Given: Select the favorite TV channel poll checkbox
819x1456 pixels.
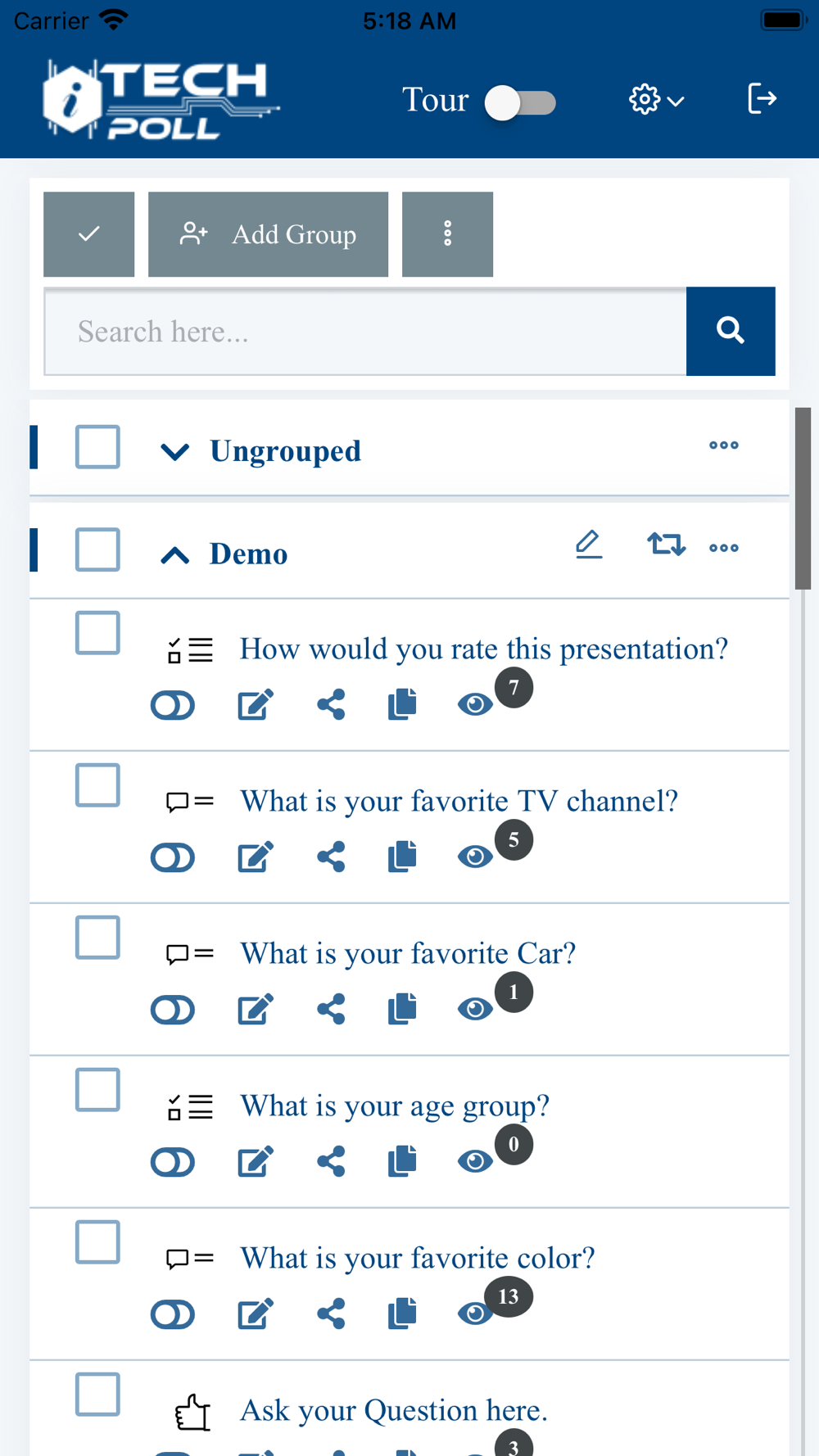Looking at the screenshot, I should (x=97, y=785).
